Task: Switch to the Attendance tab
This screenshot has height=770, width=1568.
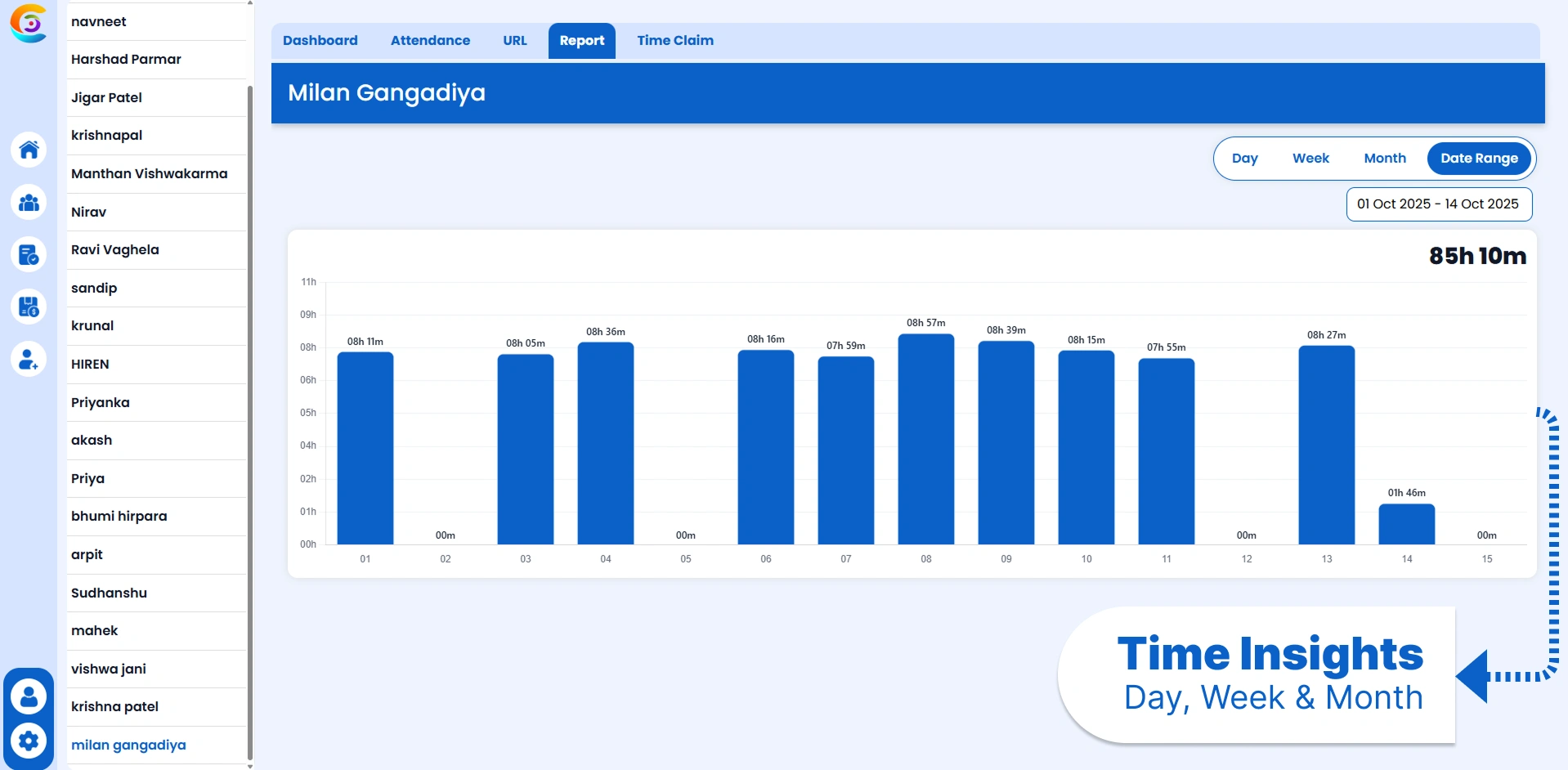Action: pyautogui.click(x=430, y=40)
